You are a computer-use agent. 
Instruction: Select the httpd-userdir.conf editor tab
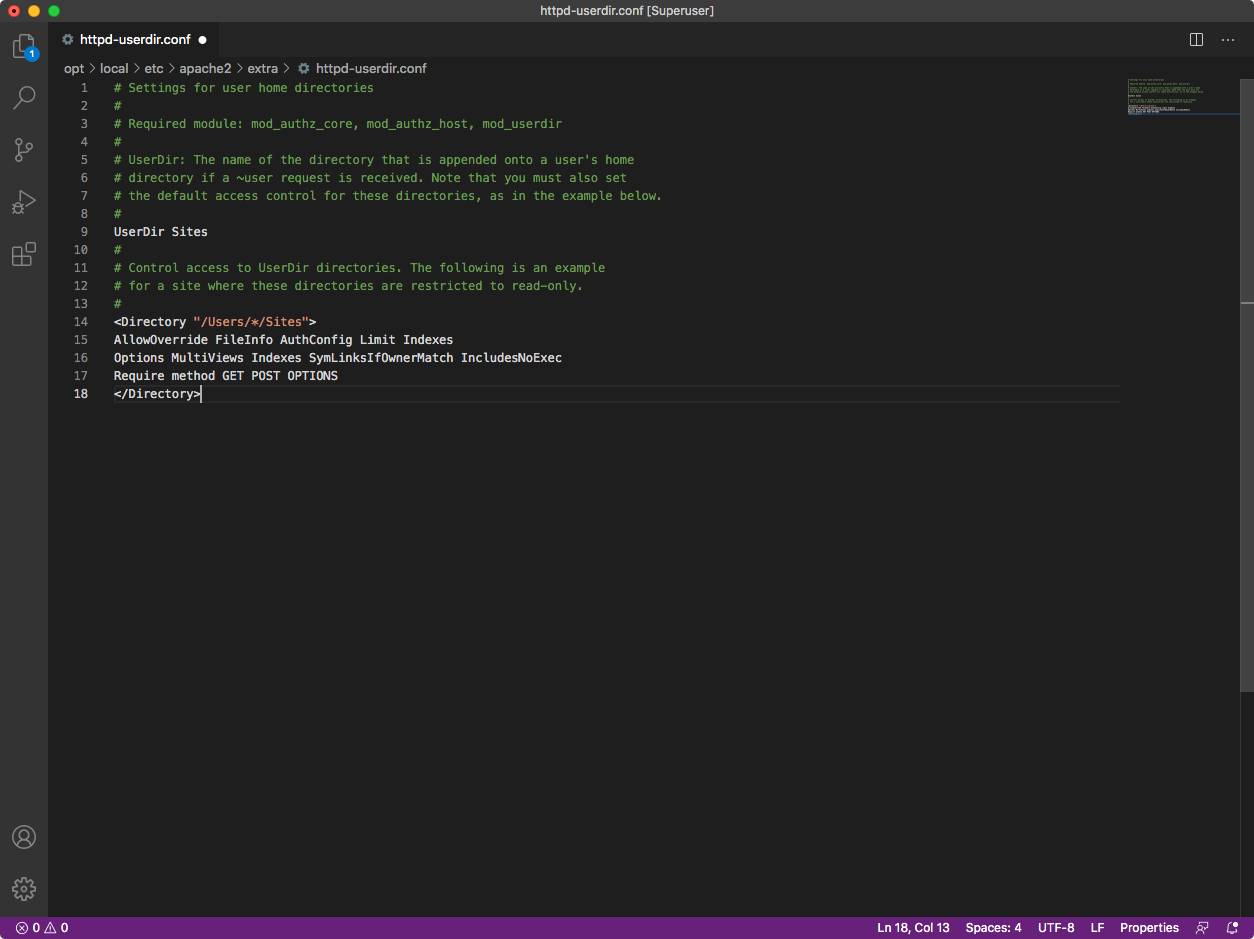click(134, 40)
